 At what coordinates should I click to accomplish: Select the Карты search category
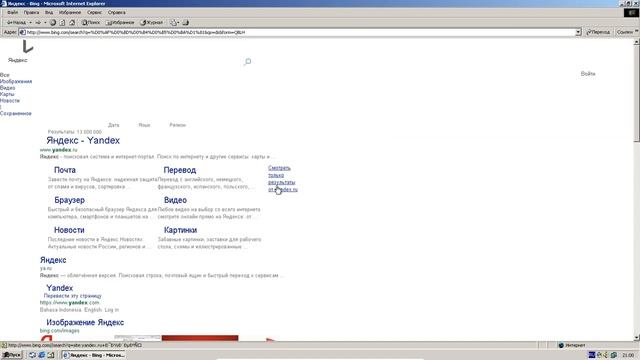(x=7, y=94)
